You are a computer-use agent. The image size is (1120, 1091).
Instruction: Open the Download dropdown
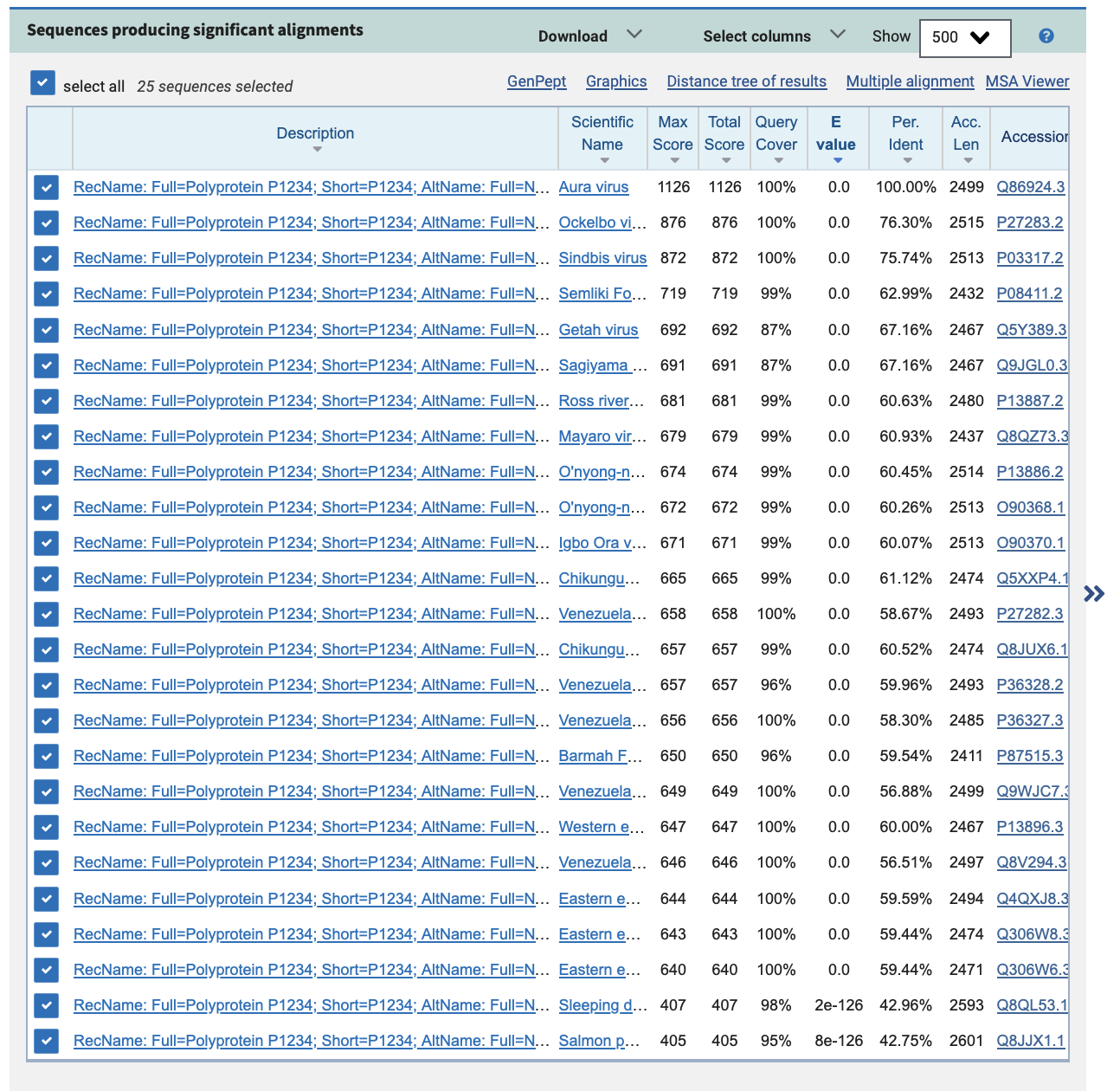click(x=589, y=36)
